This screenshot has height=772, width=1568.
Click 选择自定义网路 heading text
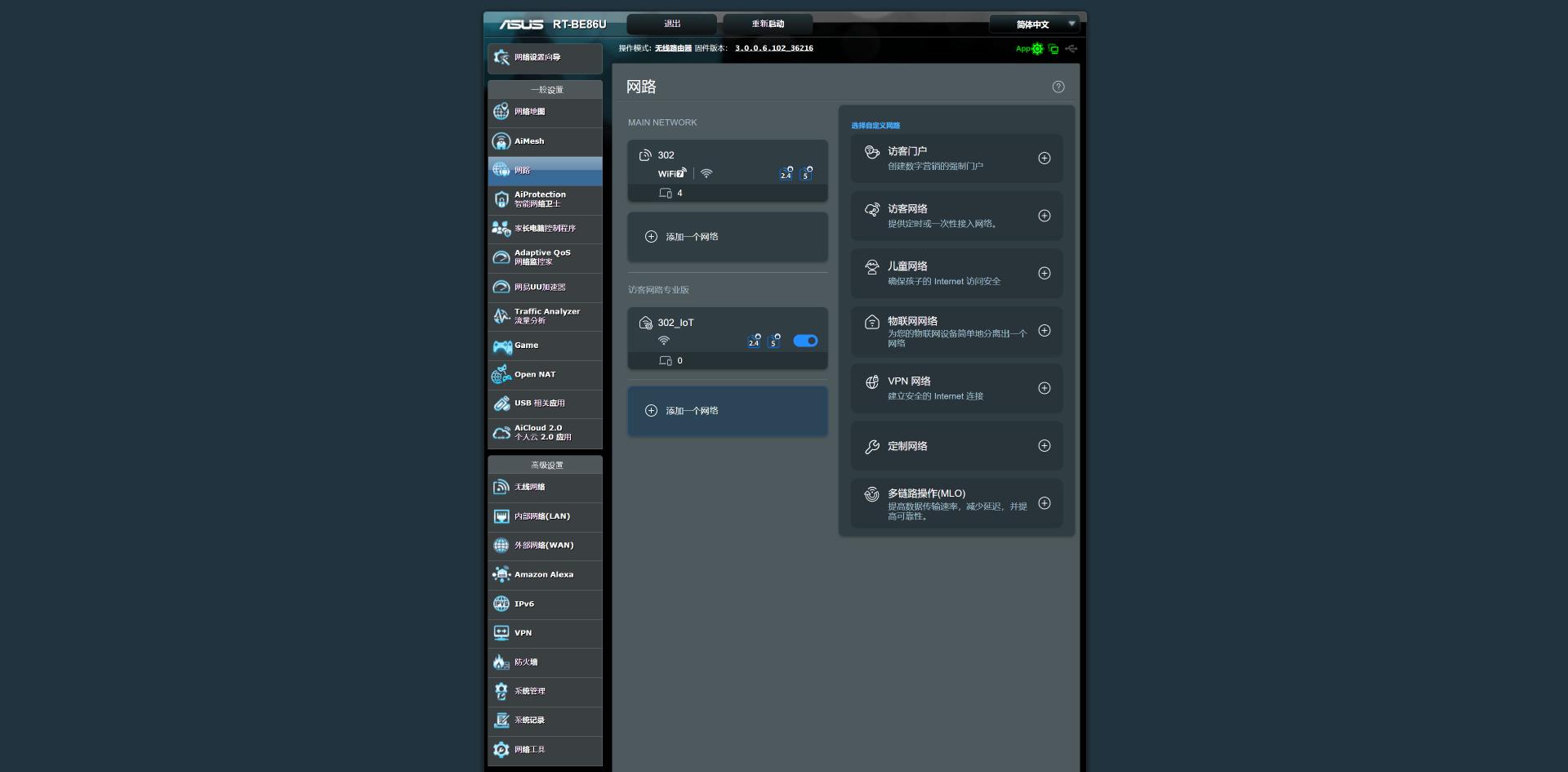[875, 126]
